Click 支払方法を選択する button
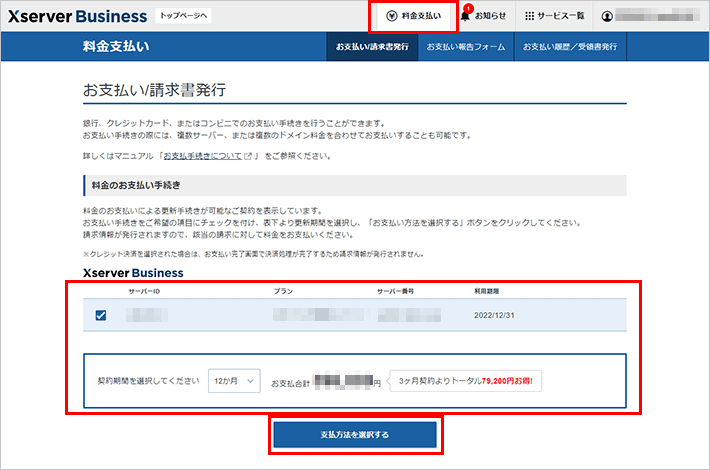 tap(355, 435)
